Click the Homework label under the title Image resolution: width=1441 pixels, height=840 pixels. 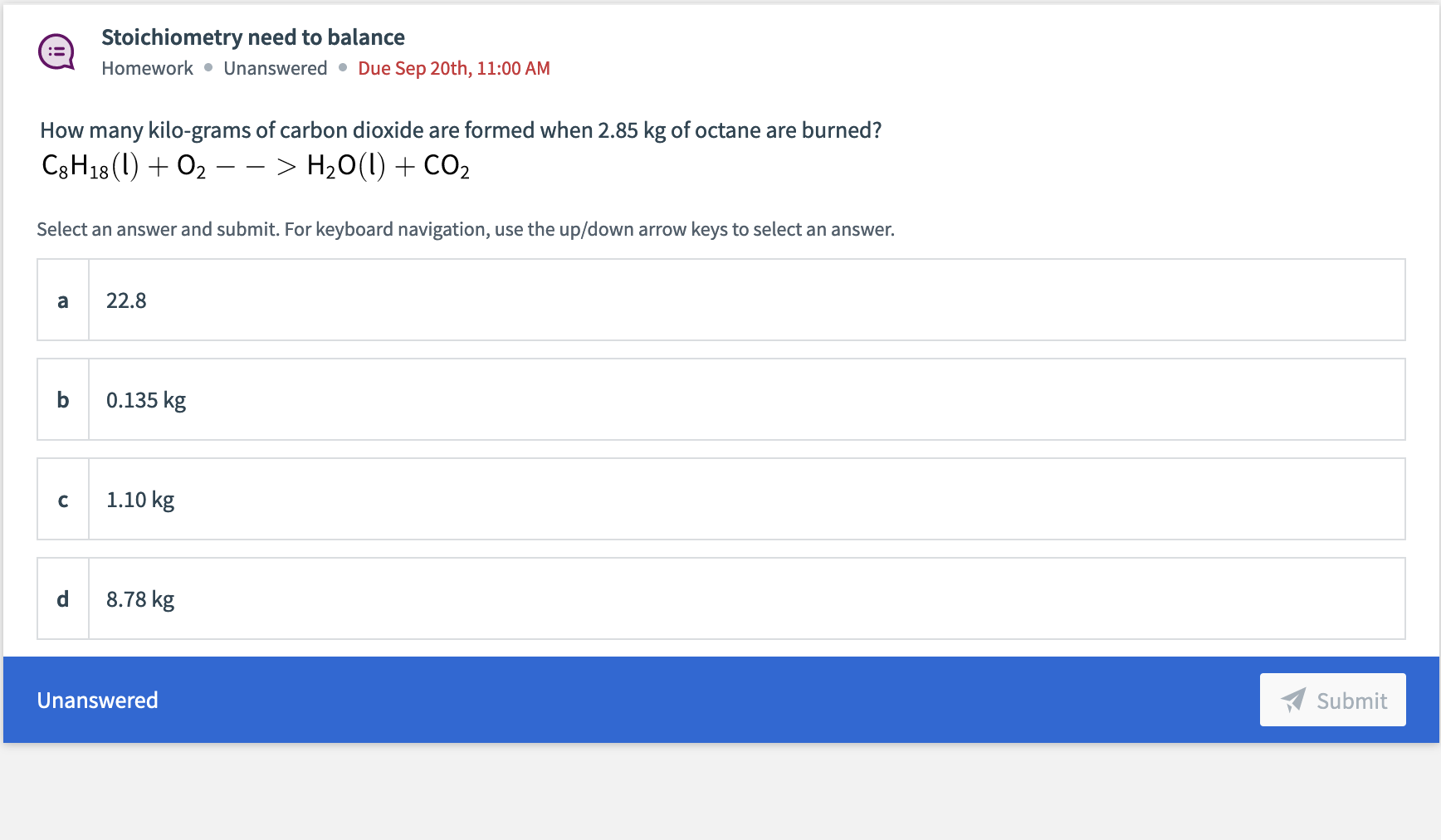coord(147,68)
